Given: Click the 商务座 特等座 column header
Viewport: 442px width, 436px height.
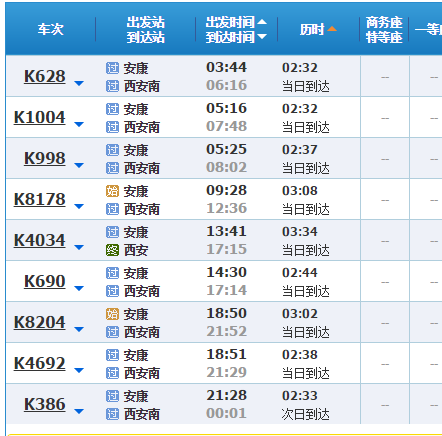Looking at the screenshot, I should [x=384, y=30].
